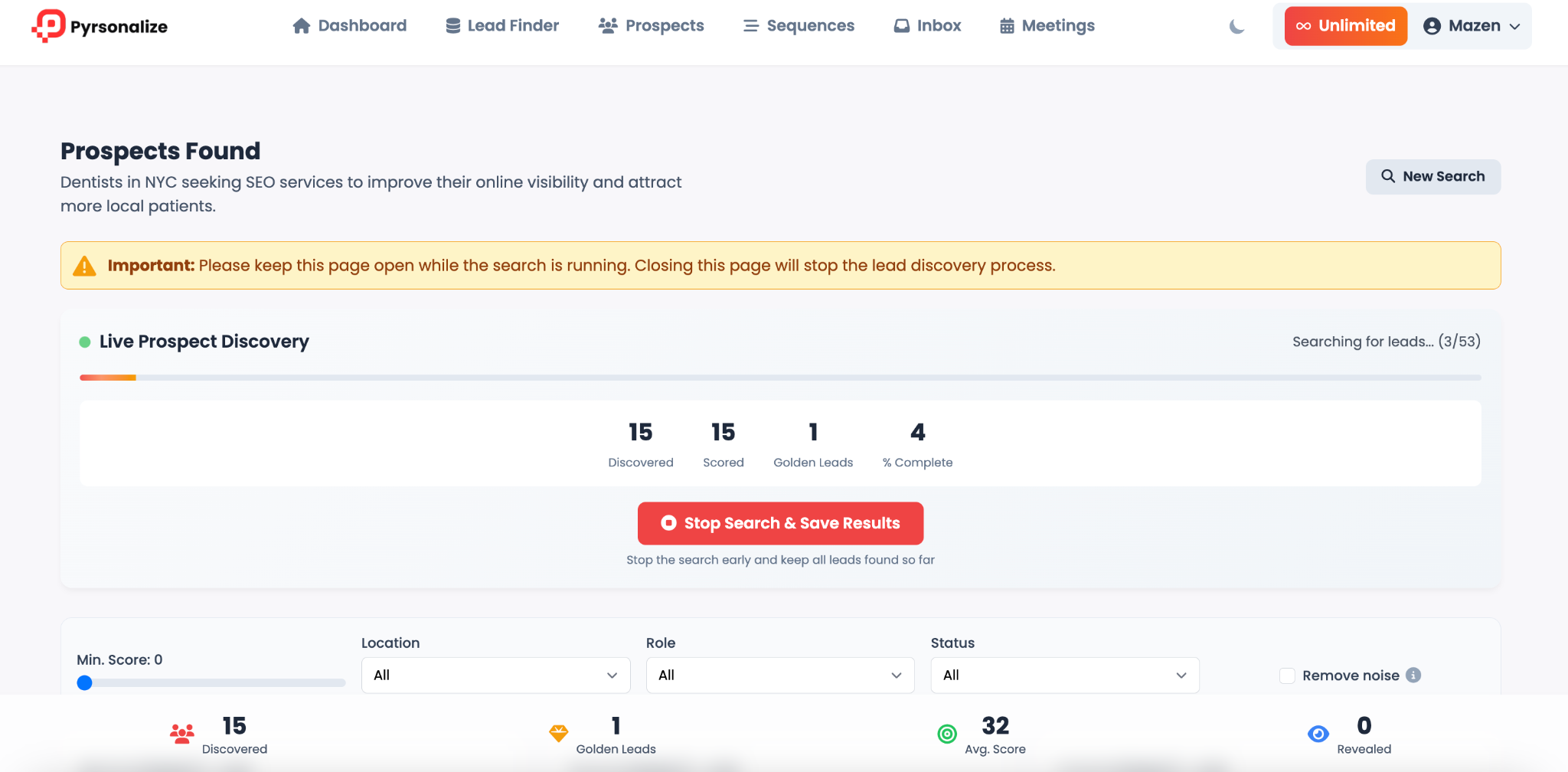The width and height of the screenshot is (1568, 772).
Task: Start a New Search
Action: (1432, 176)
